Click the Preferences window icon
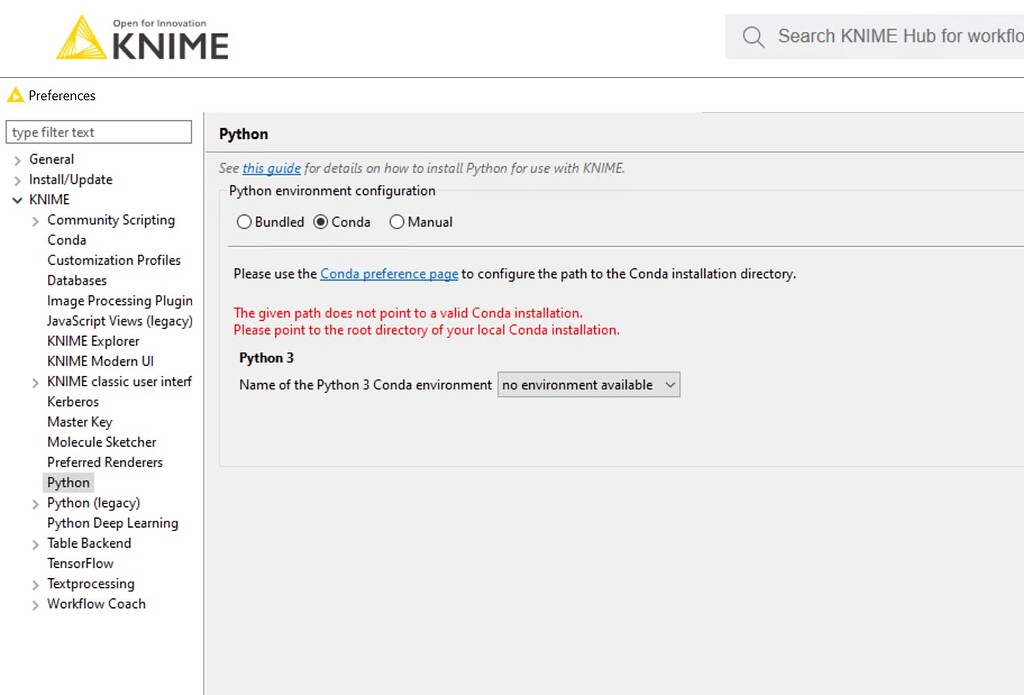The height and width of the screenshot is (695, 1024). [15, 95]
